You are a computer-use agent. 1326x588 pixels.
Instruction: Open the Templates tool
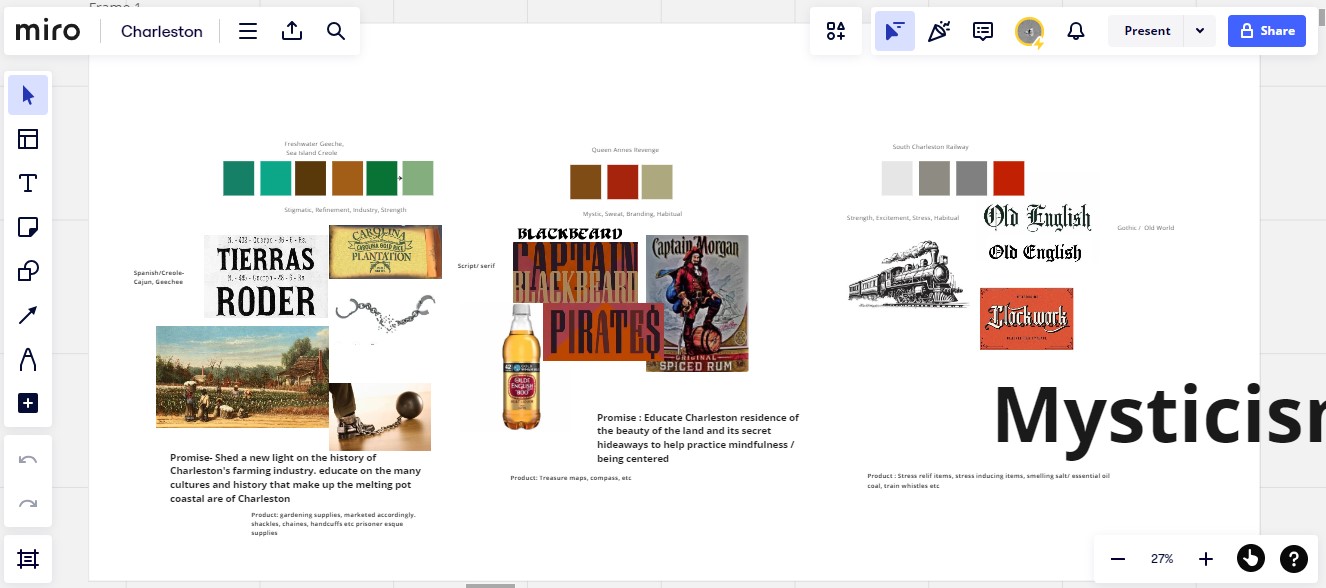[x=28, y=139]
